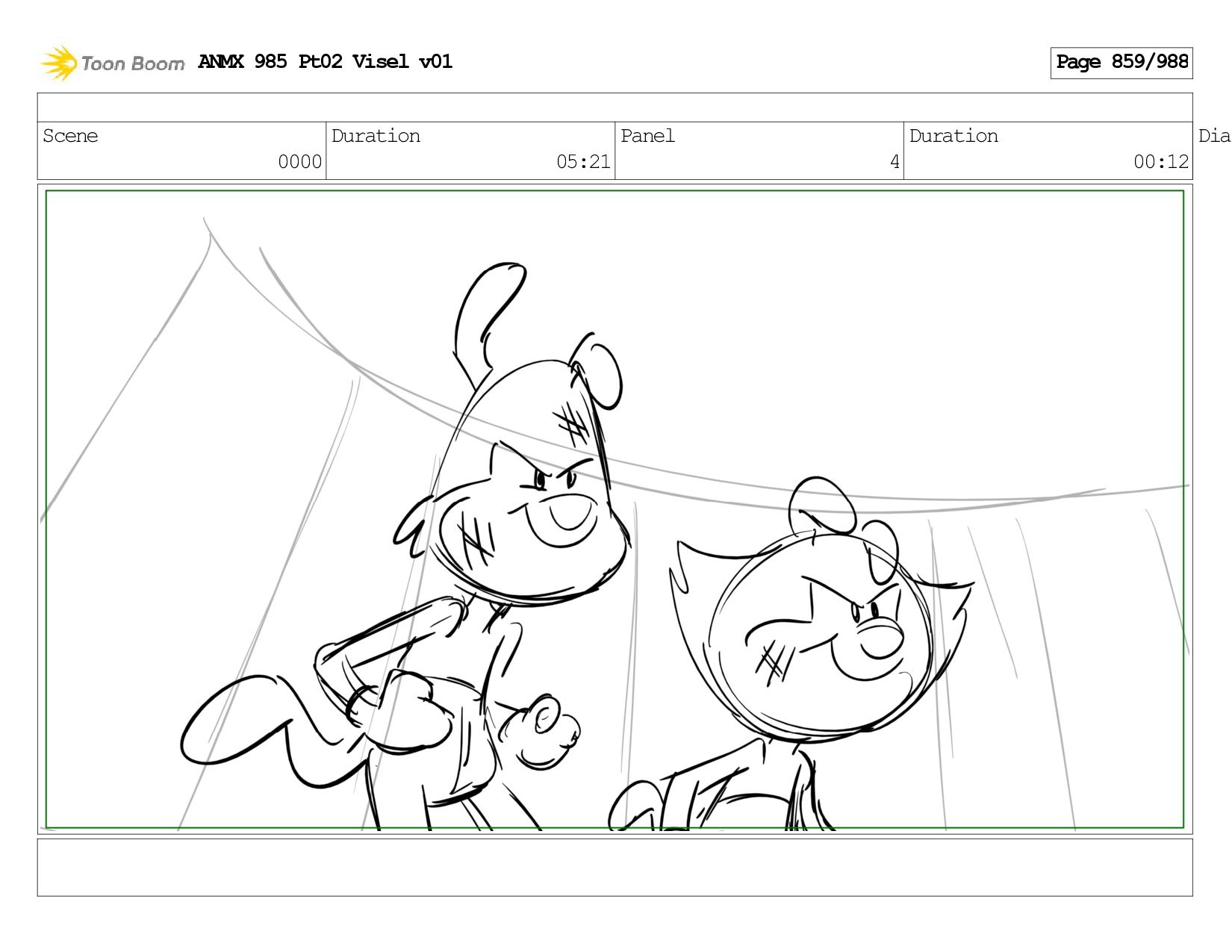Screen dimensions: 1232x952
Task: Click the Duration label next to Panel
Action: tap(953, 136)
